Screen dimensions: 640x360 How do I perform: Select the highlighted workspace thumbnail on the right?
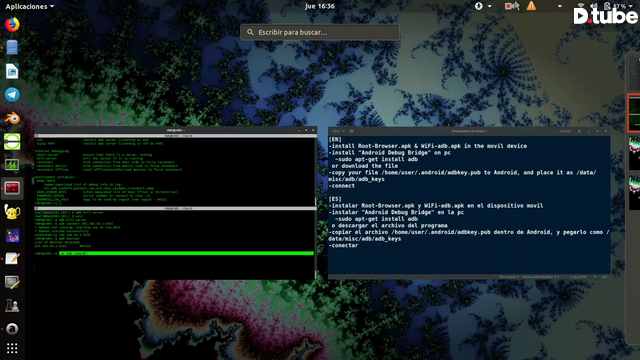coord(634,113)
